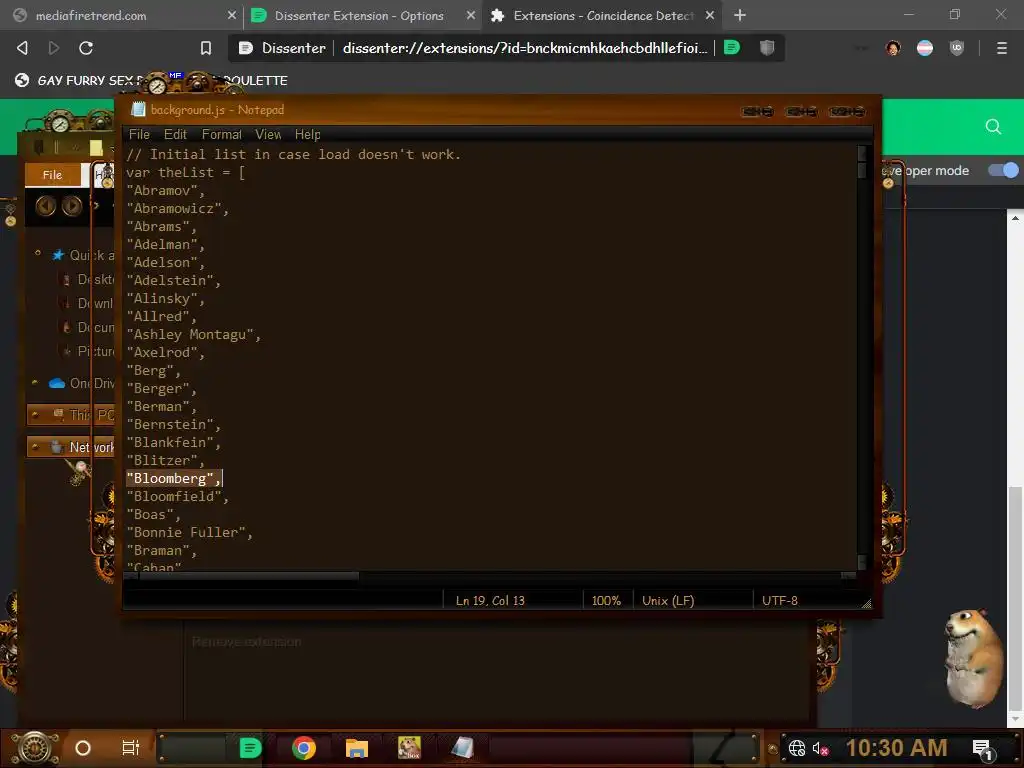This screenshot has height=768, width=1024.
Task: Open the browser hamburger menu
Action: 1002,48
